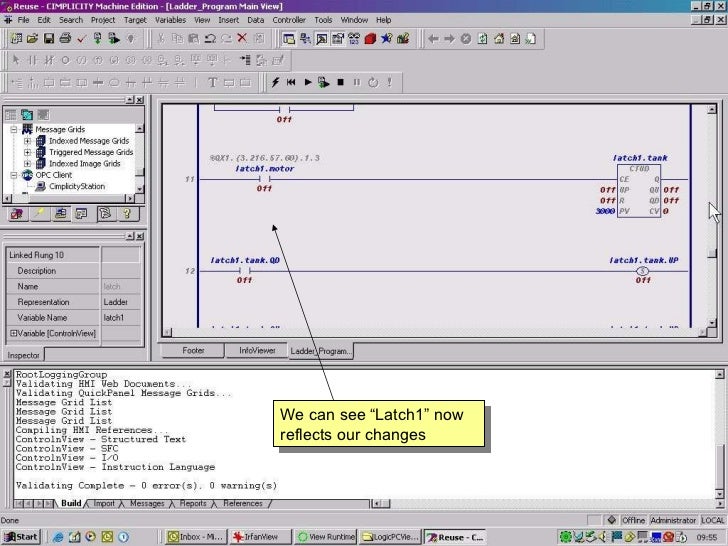Toggle the Navigator window icon

[x=288, y=39]
